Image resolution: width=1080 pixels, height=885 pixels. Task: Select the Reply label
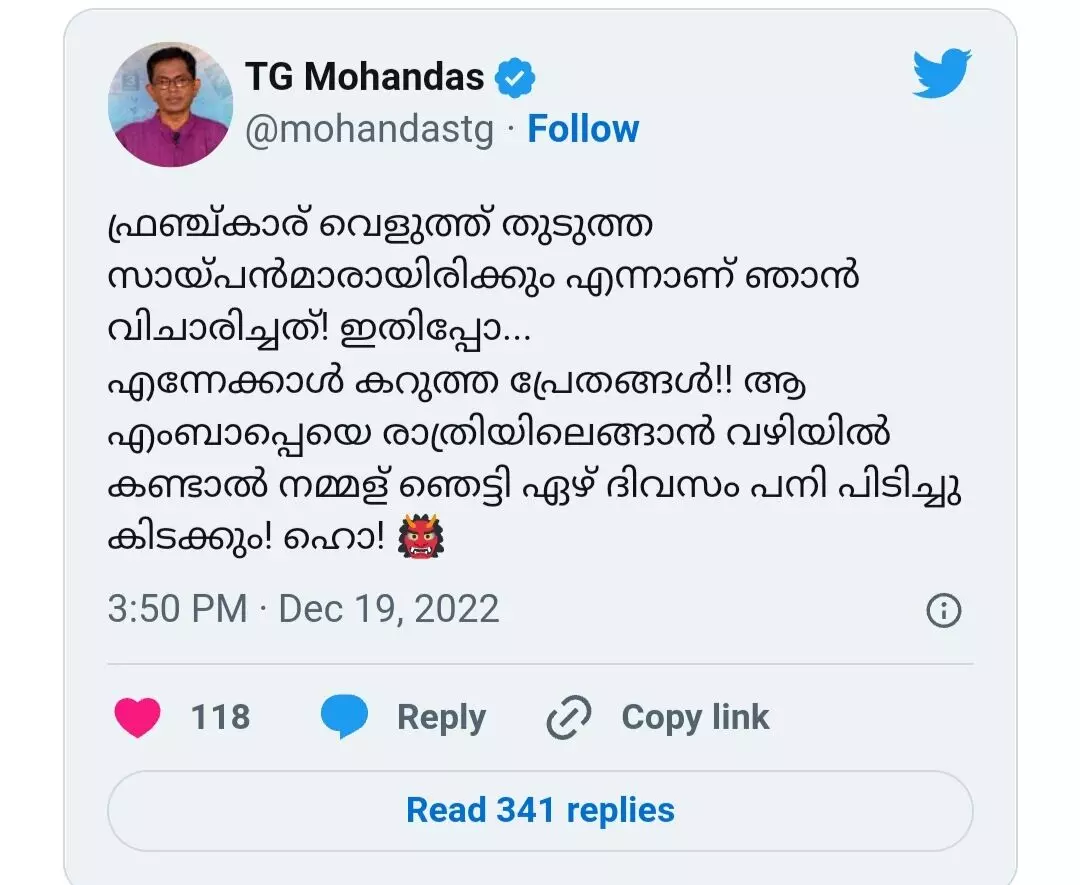(x=441, y=717)
